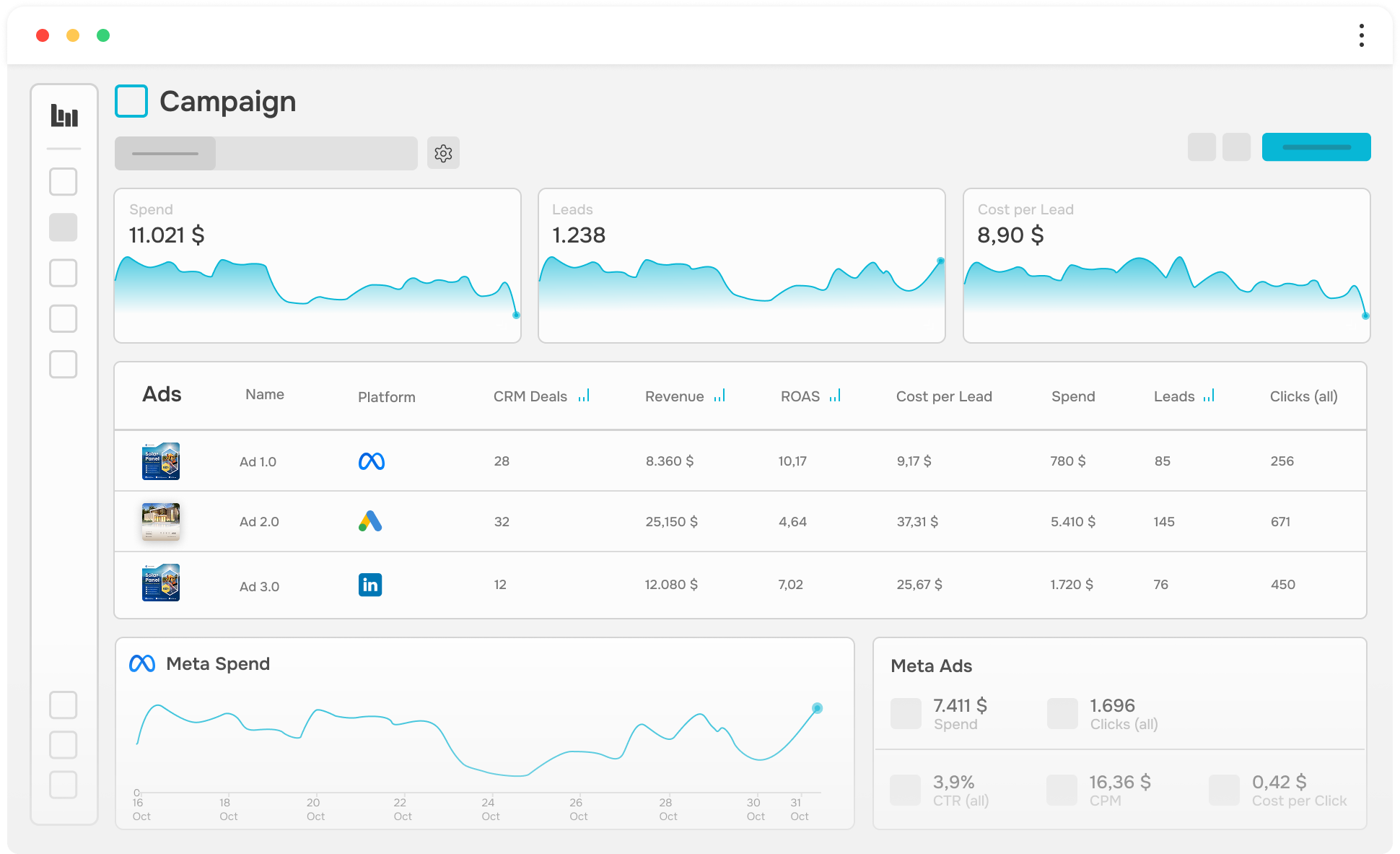Click the Meta platform icon for Ad 1.0

coord(372,461)
